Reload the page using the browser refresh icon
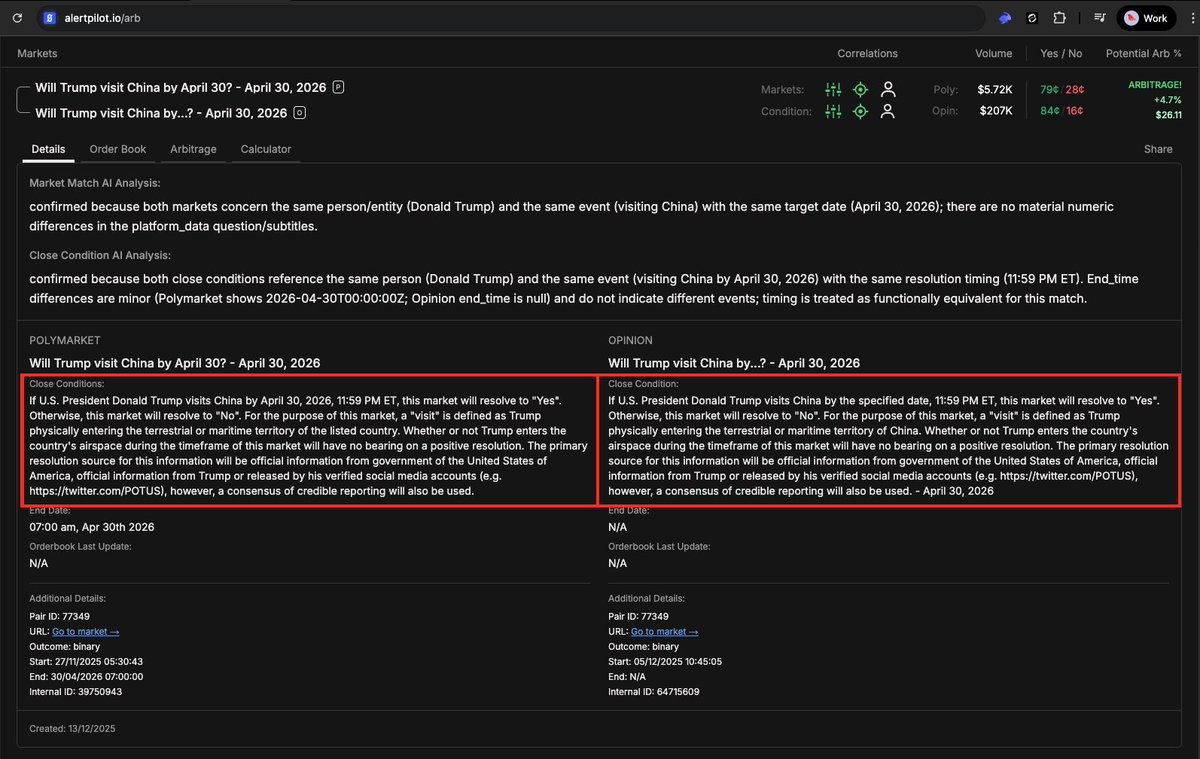This screenshot has height=759, width=1200. pos(17,18)
